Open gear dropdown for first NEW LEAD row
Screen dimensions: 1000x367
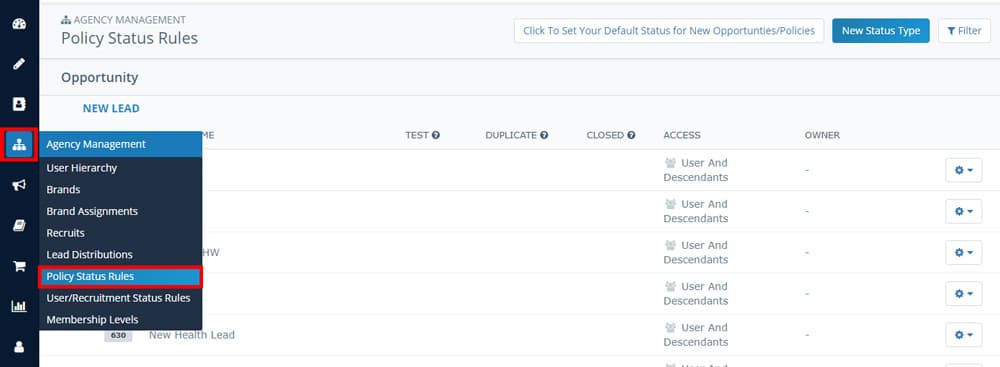coord(963,170)
